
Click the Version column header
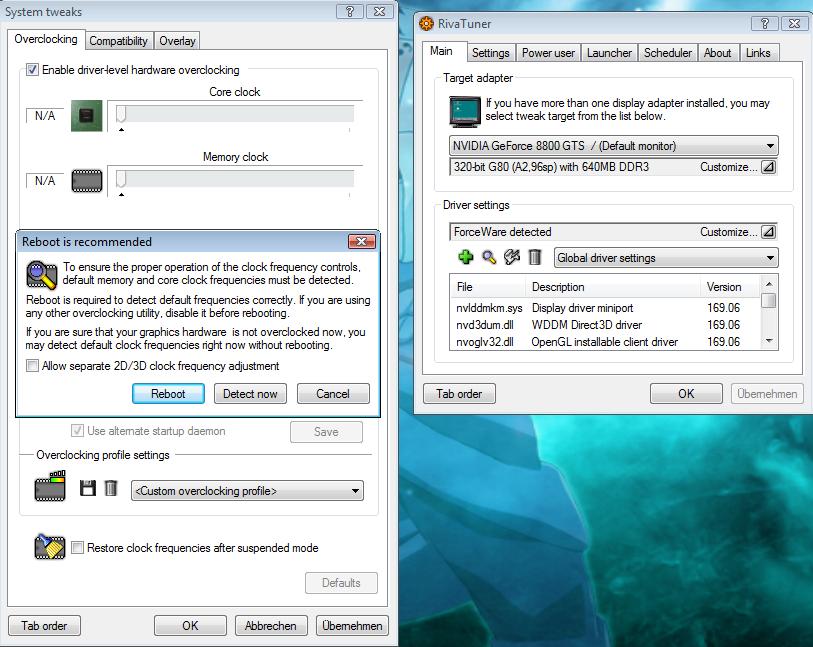click(x=731, y=287)
